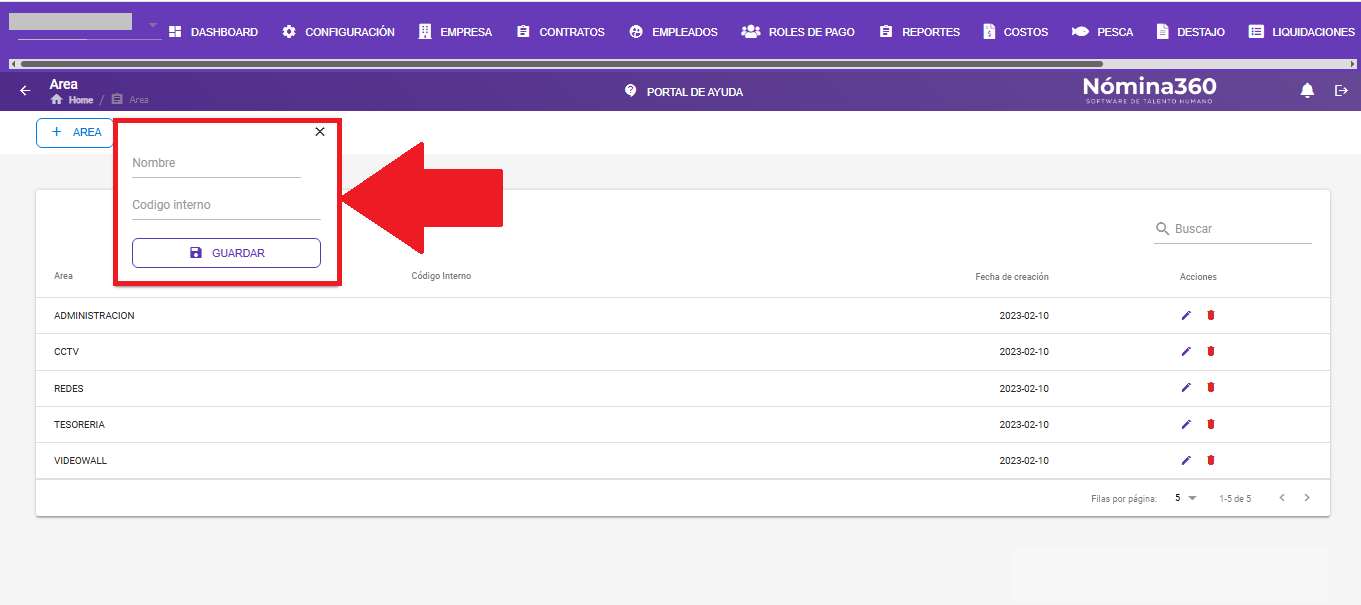Open Portal de Ayuda help link
1361x605 pixels.
684,91
